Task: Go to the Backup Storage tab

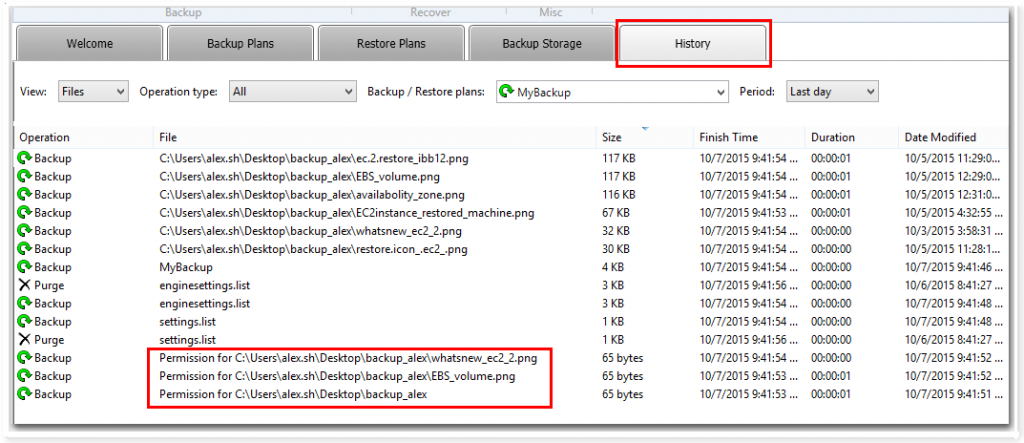Action: click(541, 44)
